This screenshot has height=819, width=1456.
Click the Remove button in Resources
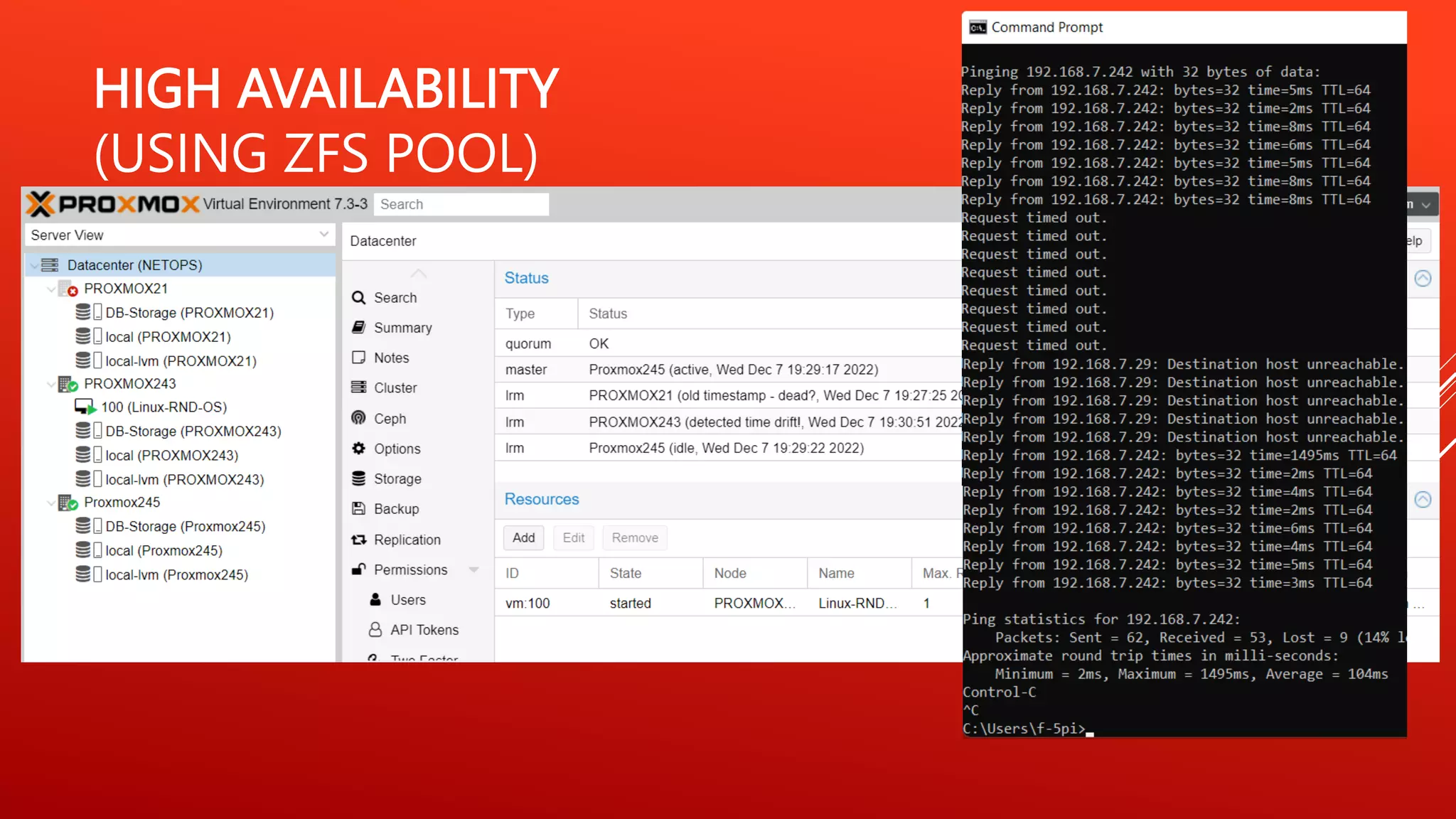635,538
